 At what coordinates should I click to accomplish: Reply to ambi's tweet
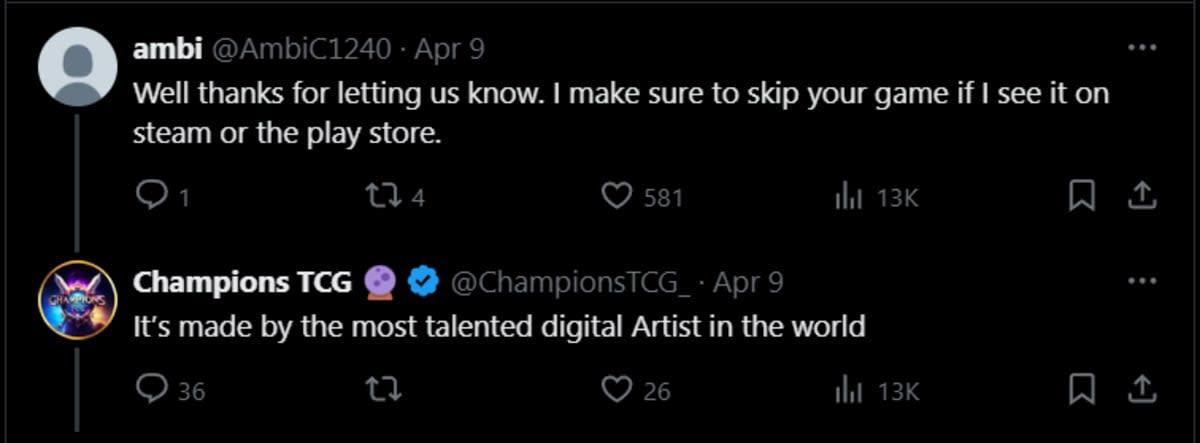(150, 197)
